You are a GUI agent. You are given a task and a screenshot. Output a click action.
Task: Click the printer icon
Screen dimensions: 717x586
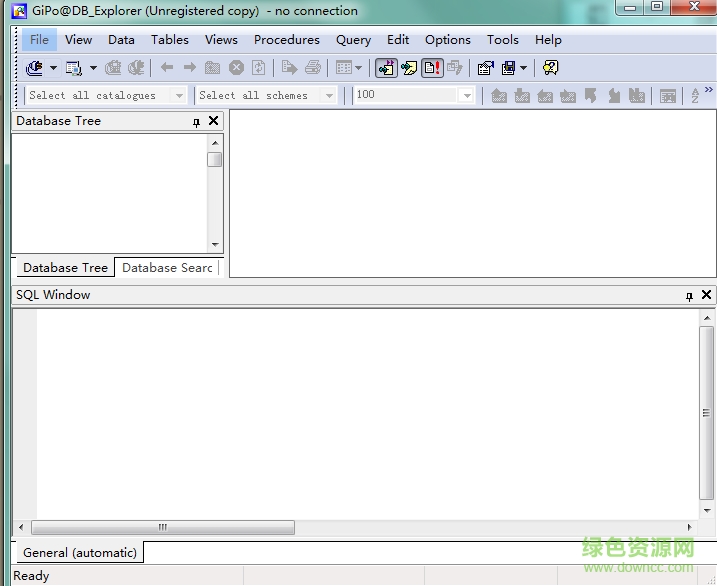point(313,68)
